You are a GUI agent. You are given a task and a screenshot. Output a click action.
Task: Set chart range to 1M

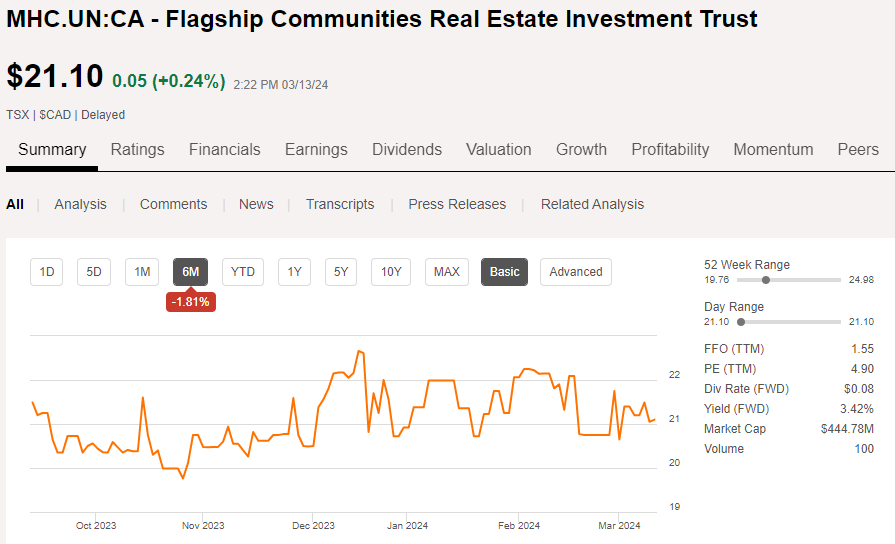point(142,272)
